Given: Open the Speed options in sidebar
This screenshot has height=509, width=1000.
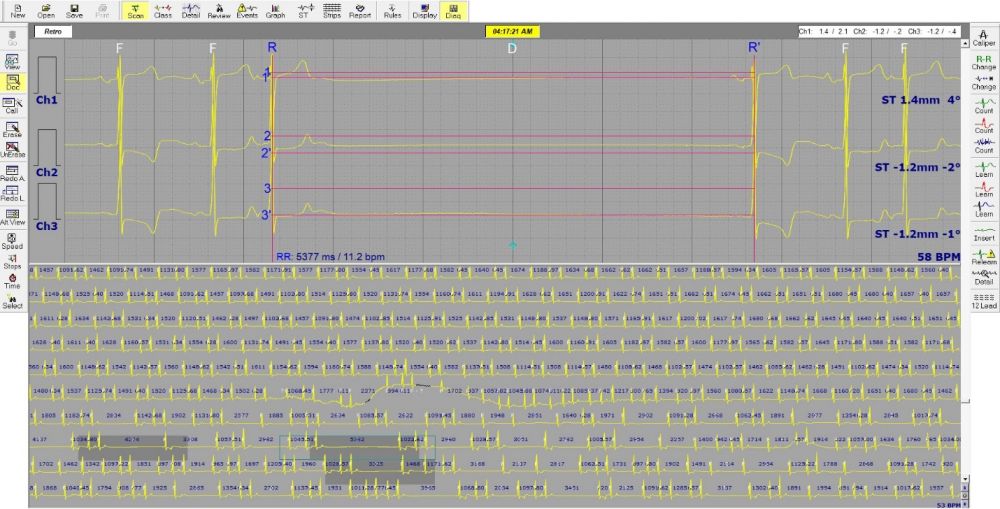Looking at the screenshot, I should (x=12, y=241).
